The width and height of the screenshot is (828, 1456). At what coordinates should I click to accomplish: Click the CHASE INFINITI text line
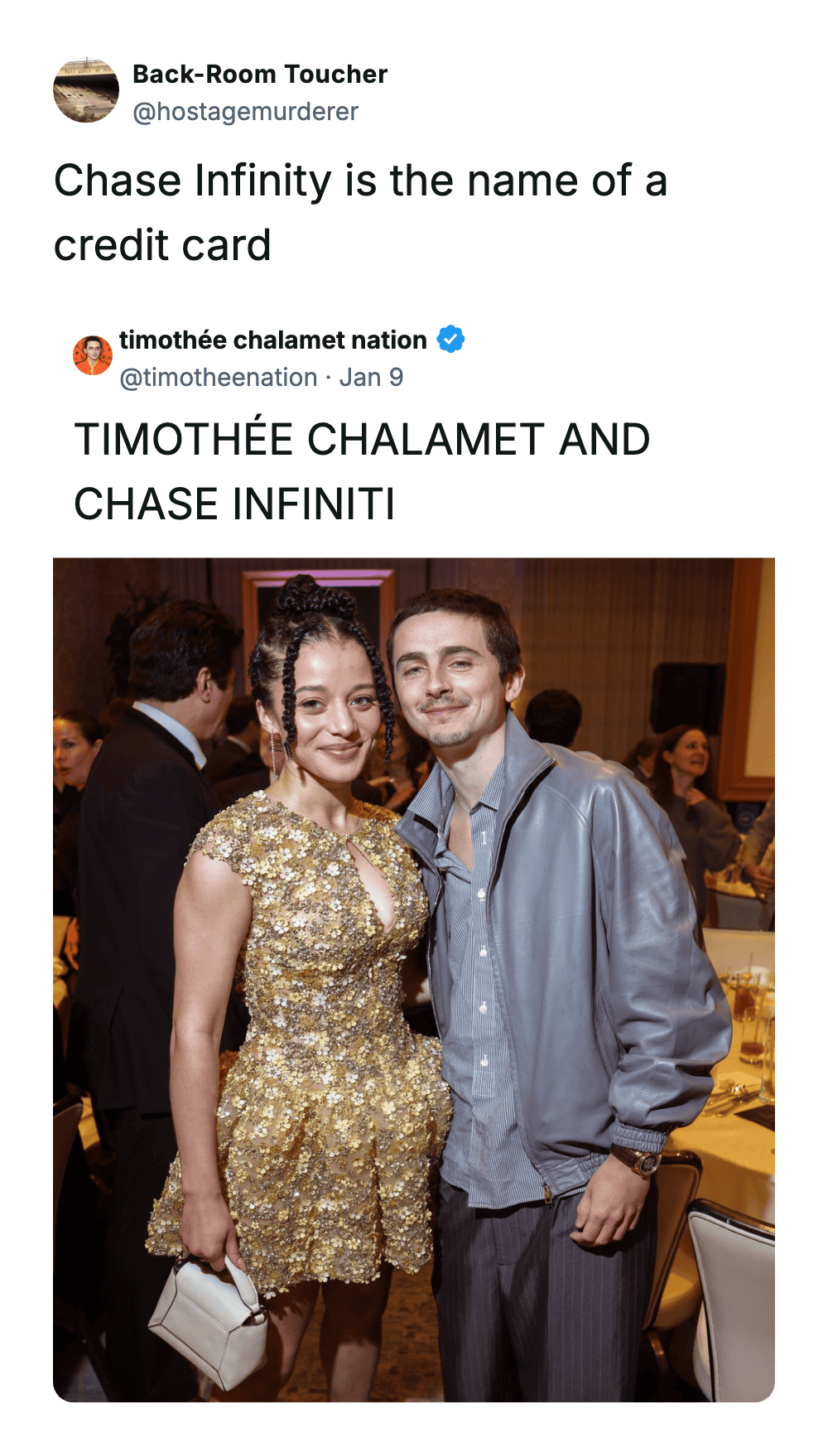[x=234, y=504]
